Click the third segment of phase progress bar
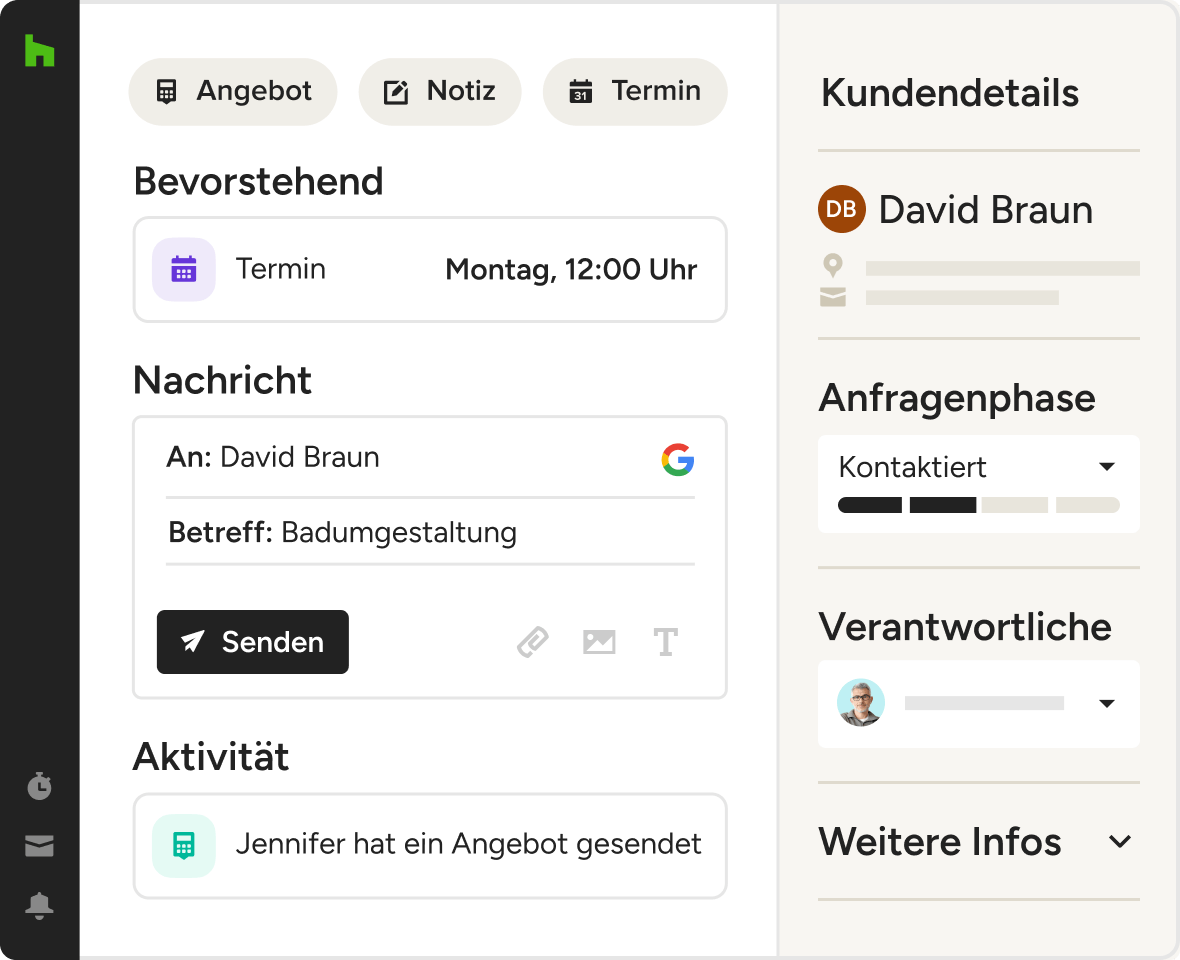 [x=1014, y=505]
